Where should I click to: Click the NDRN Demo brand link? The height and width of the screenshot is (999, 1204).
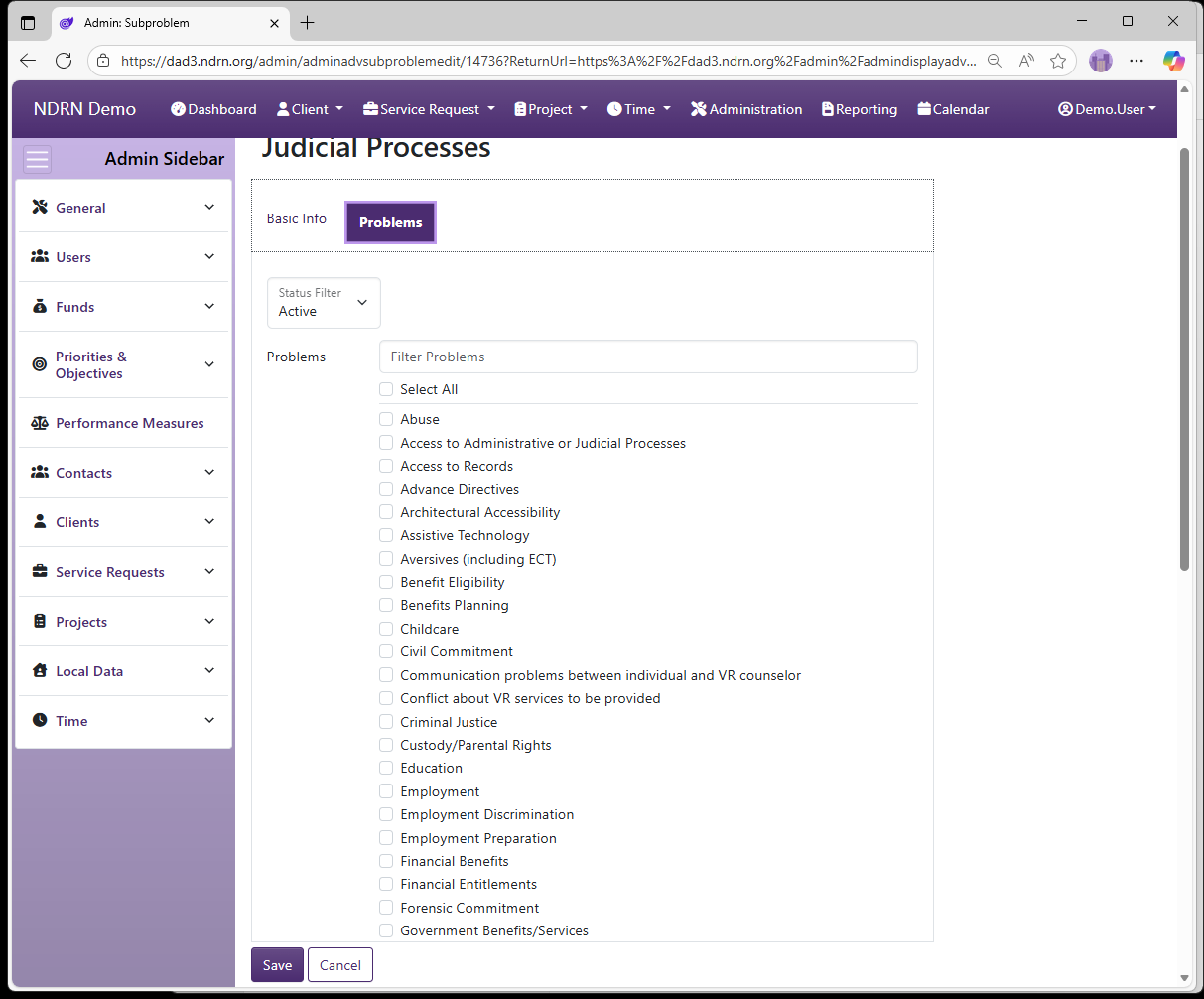tap(84, 109)
